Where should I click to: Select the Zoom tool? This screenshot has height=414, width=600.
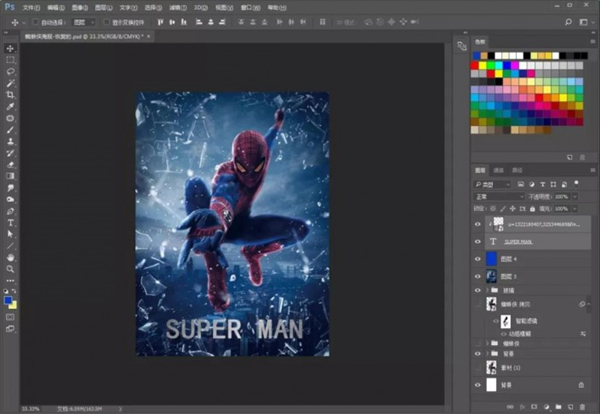11,269
